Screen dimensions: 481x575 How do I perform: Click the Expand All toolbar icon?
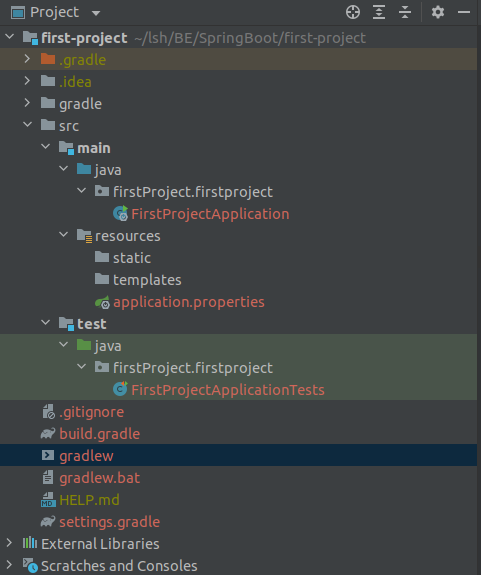pyautogui.click(x=379, y=12)
